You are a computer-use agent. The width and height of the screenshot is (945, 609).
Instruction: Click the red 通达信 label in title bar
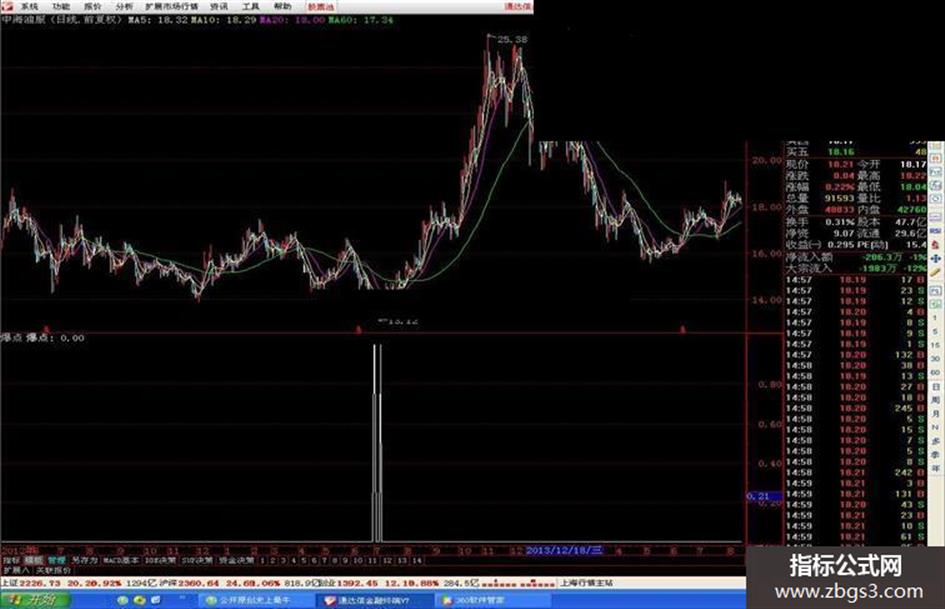pos(518,7)
